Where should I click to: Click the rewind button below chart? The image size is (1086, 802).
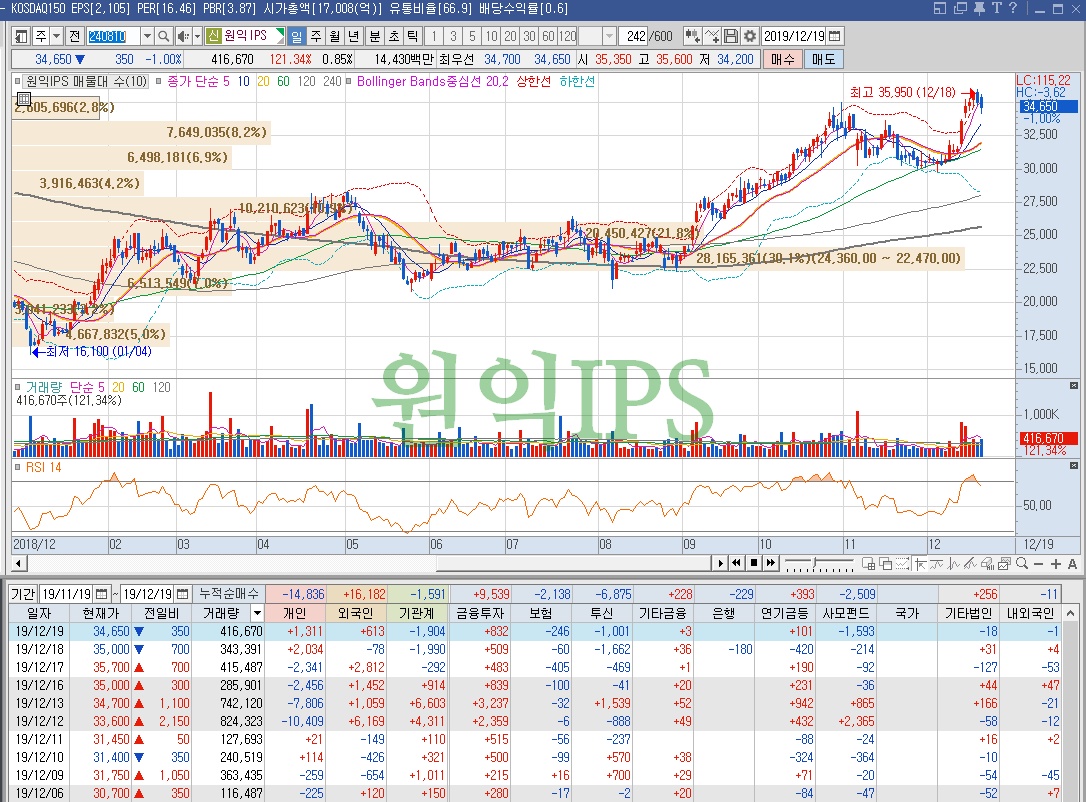(737, 563)
